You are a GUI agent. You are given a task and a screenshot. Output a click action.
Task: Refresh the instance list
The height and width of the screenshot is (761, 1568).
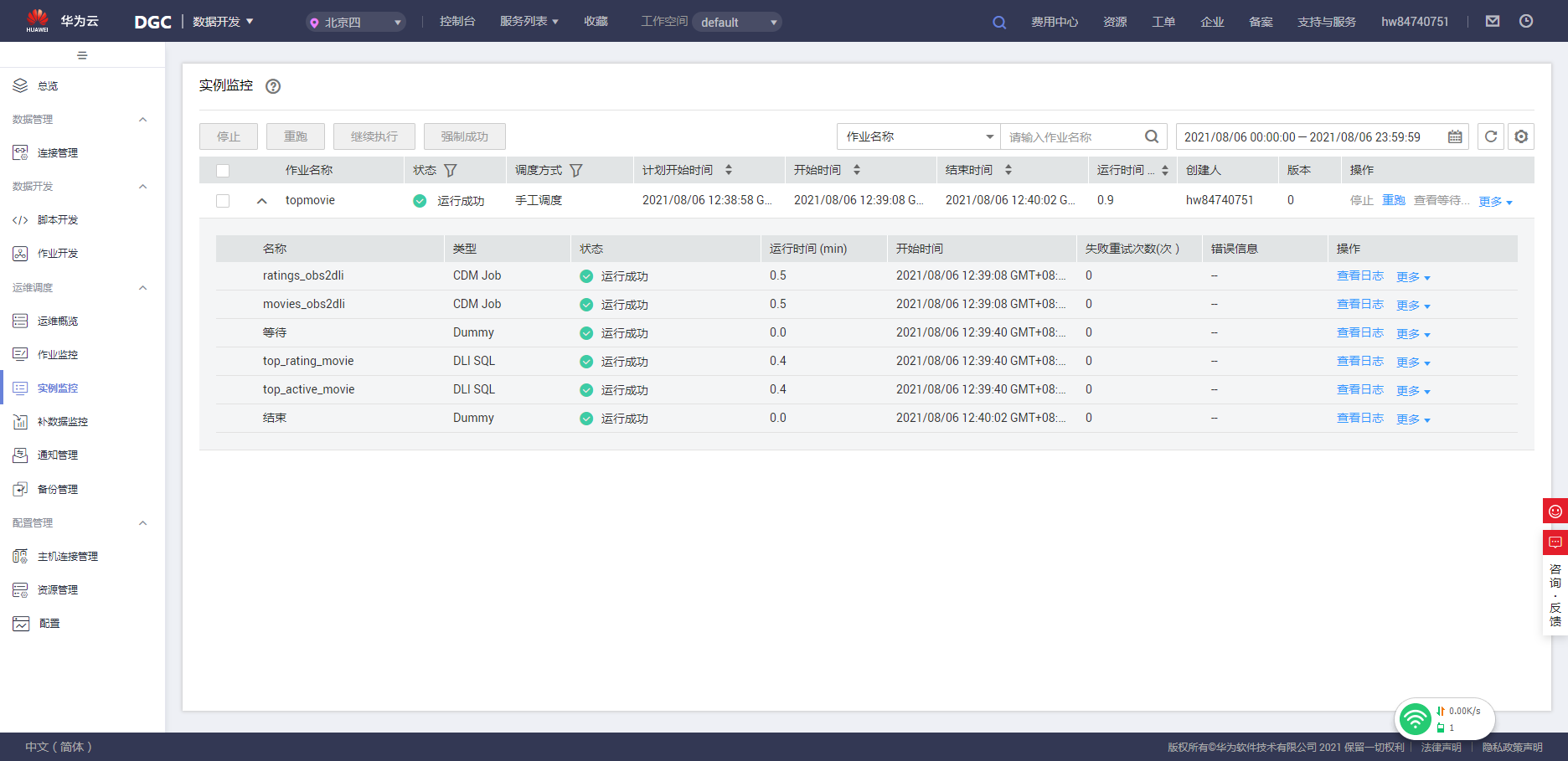click(1491, 136)
